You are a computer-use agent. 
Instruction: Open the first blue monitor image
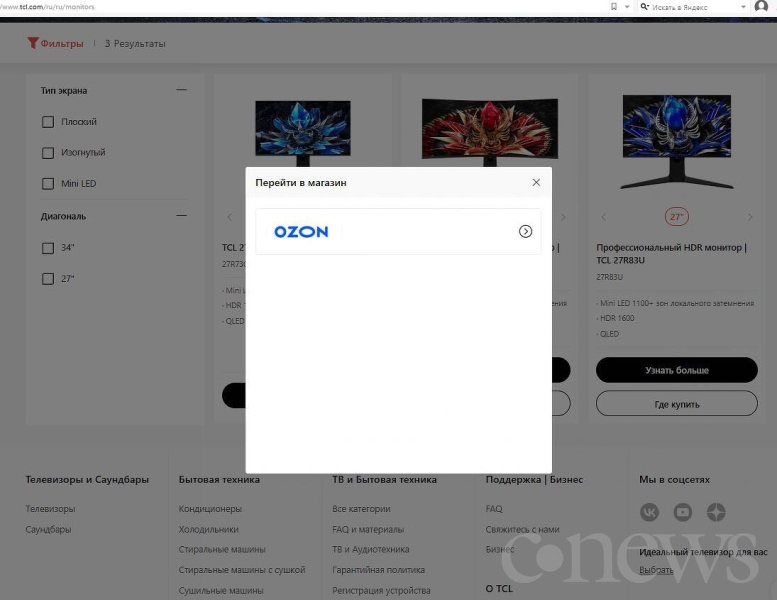tap(303, 133)
